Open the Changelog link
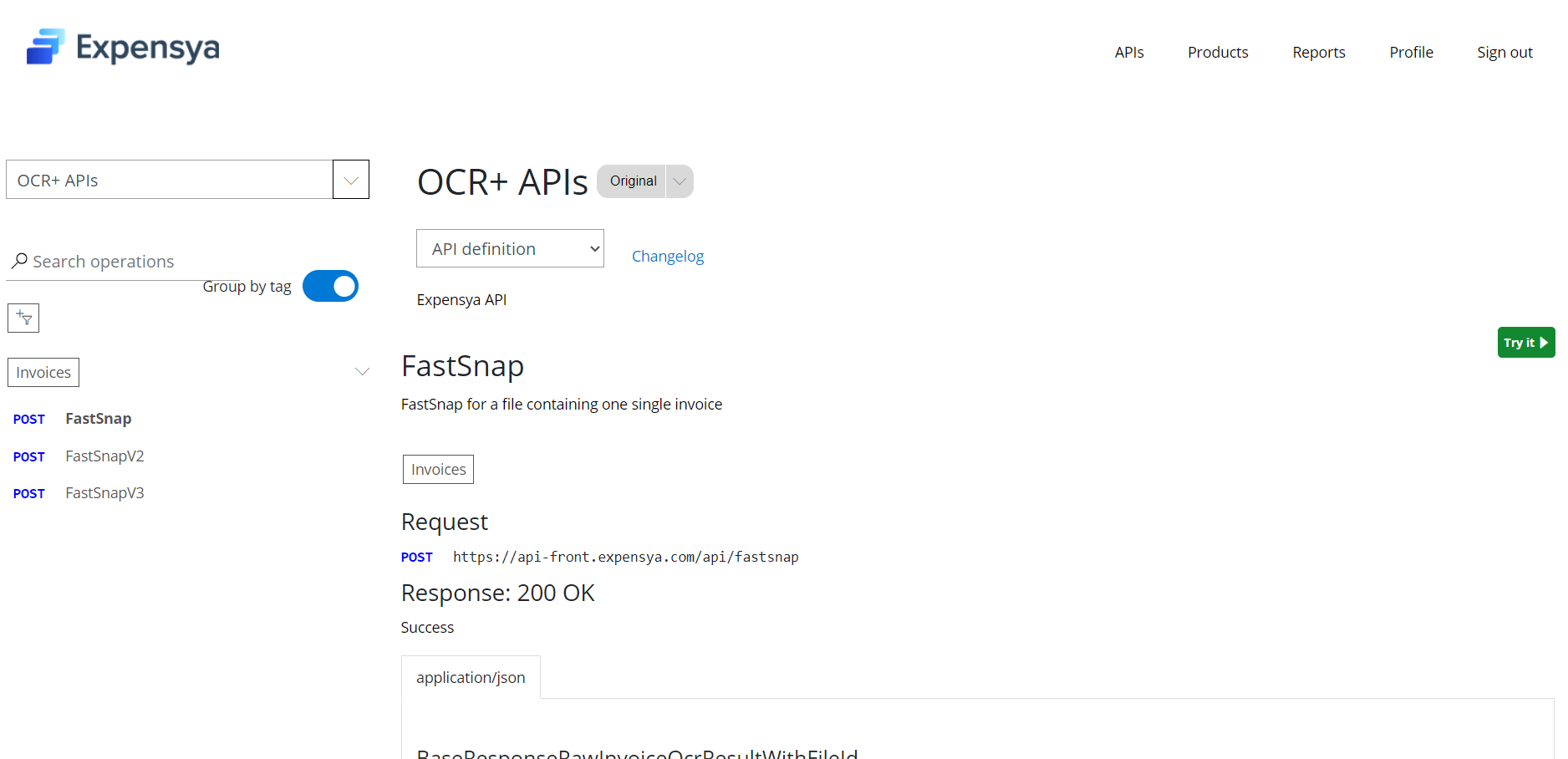 (x=667, y=256)
